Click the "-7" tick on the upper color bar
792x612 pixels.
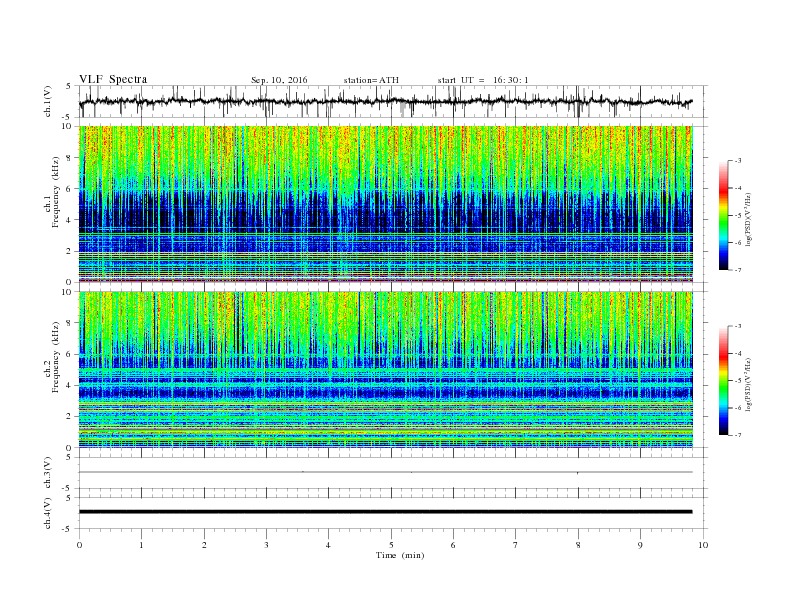[738, 270]
